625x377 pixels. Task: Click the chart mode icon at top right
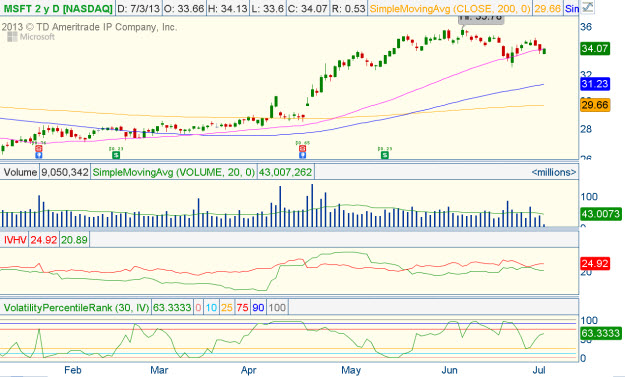pos(588,7)
